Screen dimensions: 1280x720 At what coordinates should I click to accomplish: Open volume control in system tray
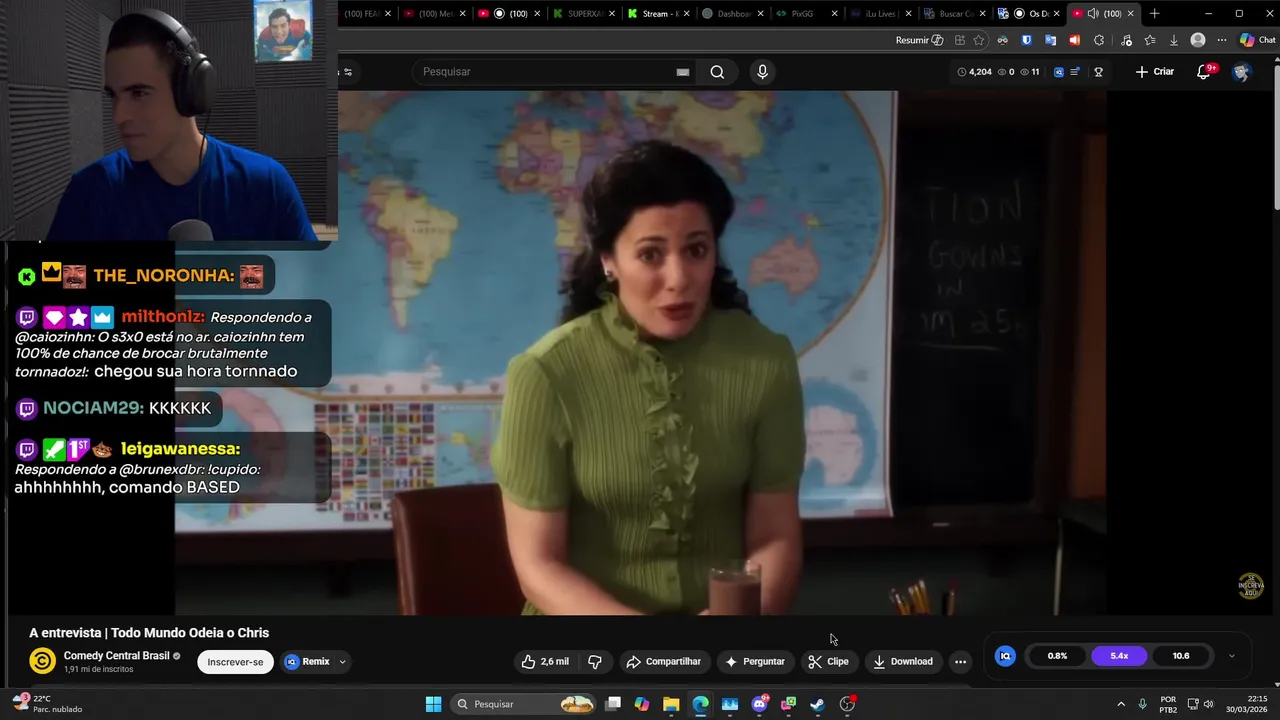click(1208, 704)
